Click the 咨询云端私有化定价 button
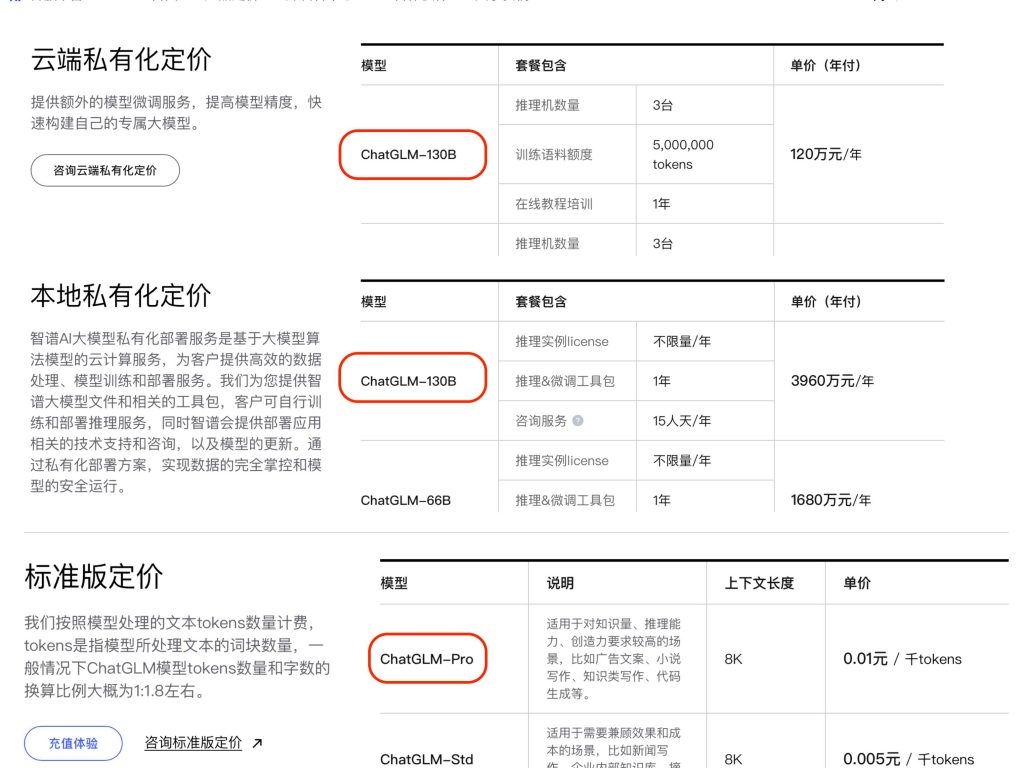Screen dimensions: 1024x768 [x=105, y=170]
